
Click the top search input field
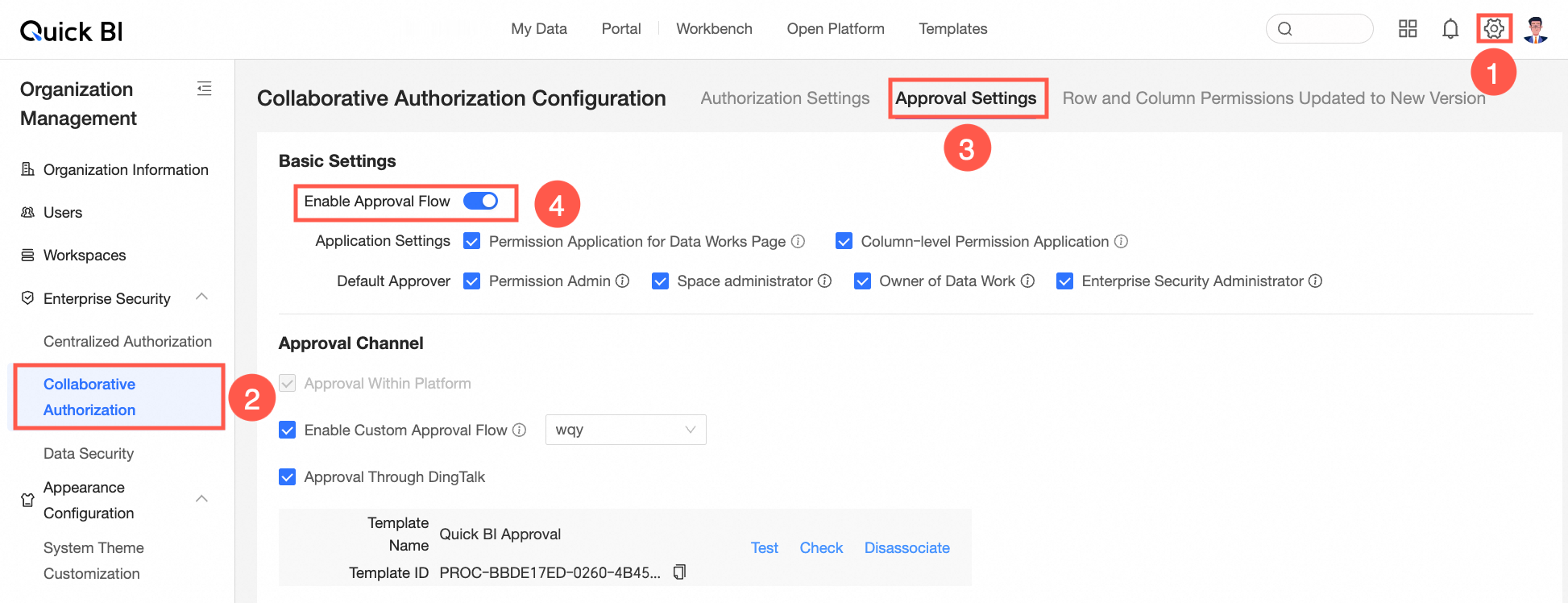pos(1327,29)
